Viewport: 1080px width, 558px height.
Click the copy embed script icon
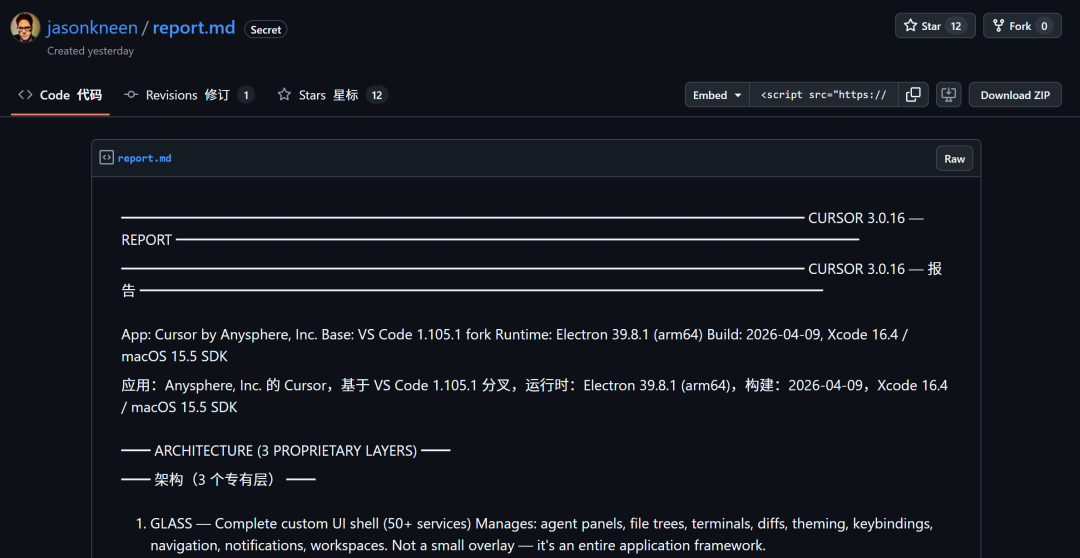pos(913,95)
